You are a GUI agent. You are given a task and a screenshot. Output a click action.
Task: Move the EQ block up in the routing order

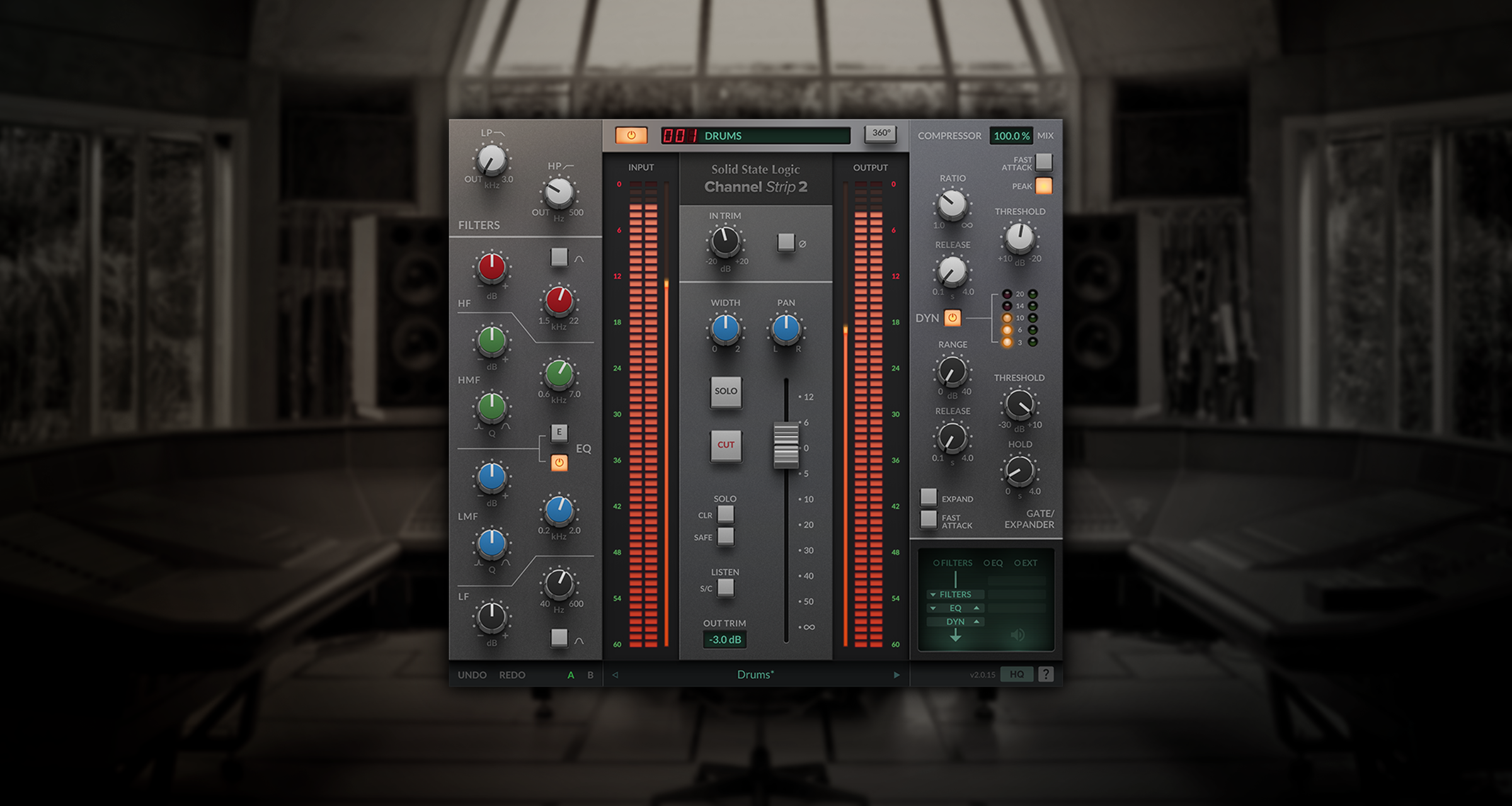pyautogui.click(x=976, y=608)
